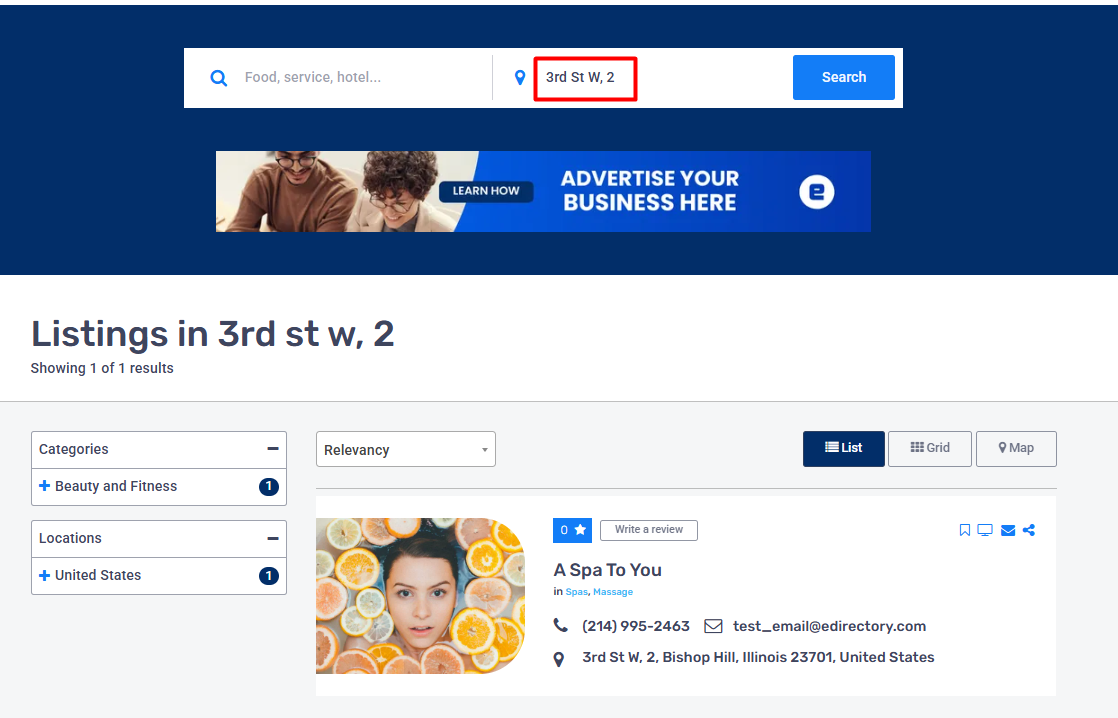Switch to Grid view
This screenshot has width=1118, height=718.
(x=930, y=448)
